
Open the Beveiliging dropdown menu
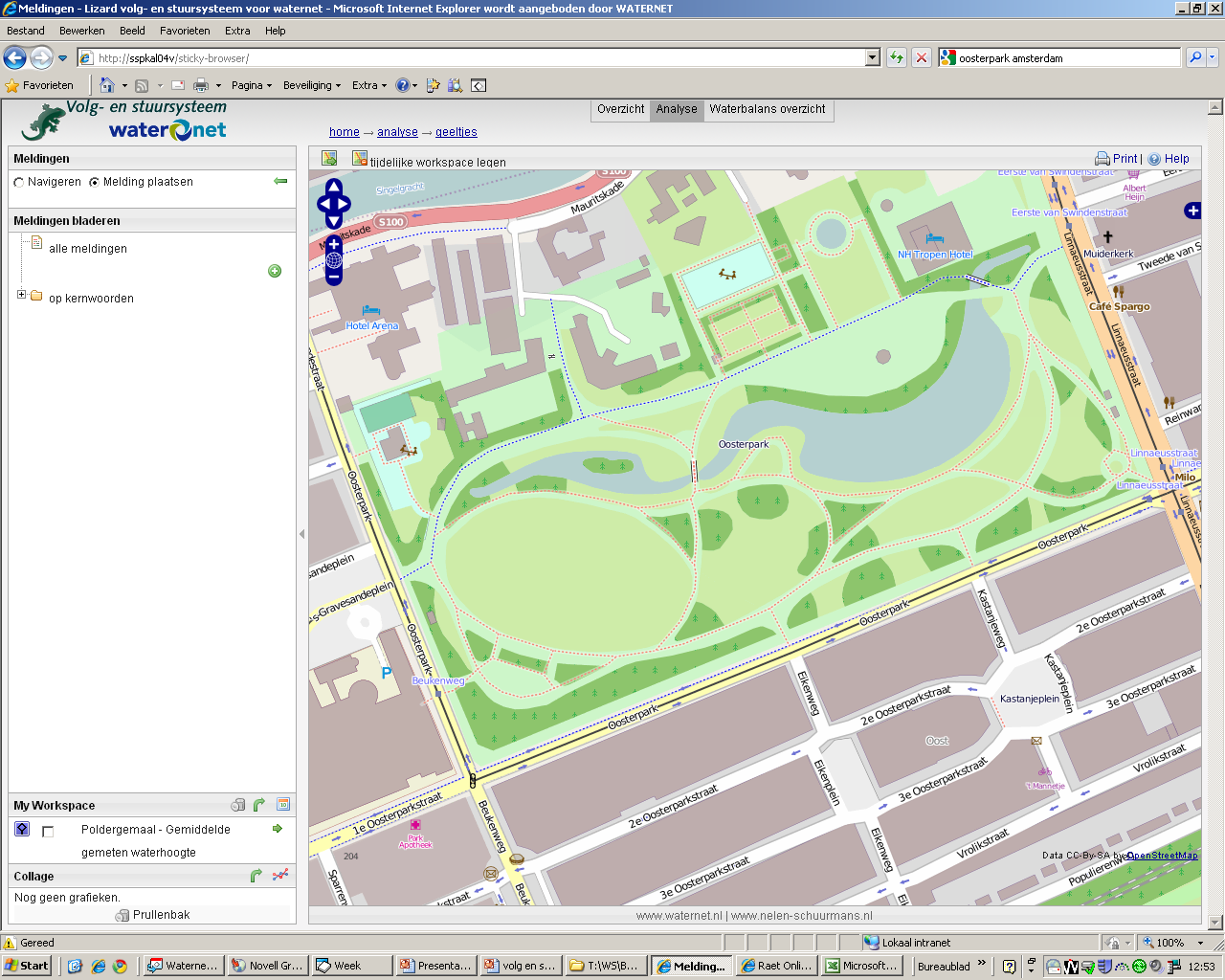[x=312, y=85]
